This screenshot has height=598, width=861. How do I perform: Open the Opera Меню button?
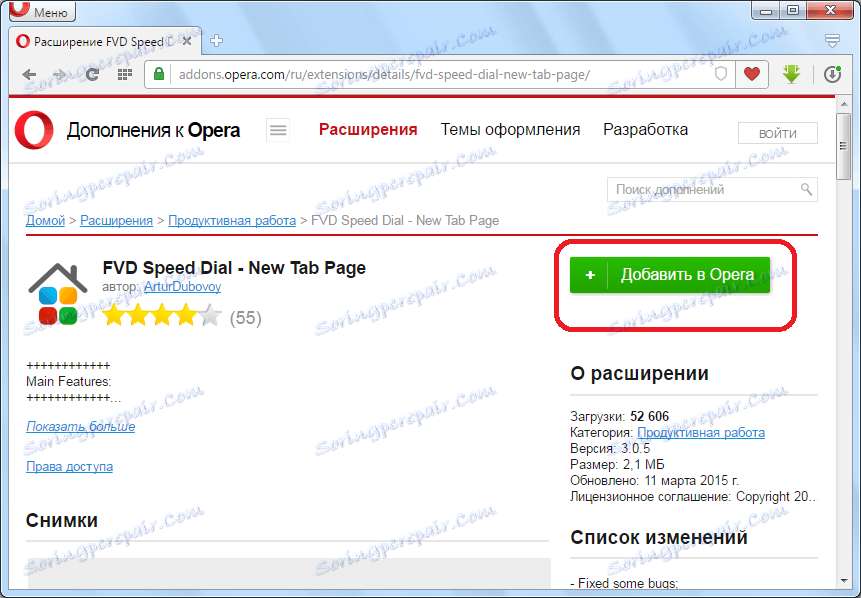[x=42, y=11]
